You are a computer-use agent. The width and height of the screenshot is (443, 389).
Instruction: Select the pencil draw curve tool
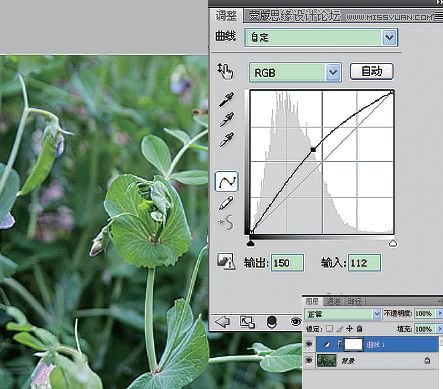(x=226, y=203)
